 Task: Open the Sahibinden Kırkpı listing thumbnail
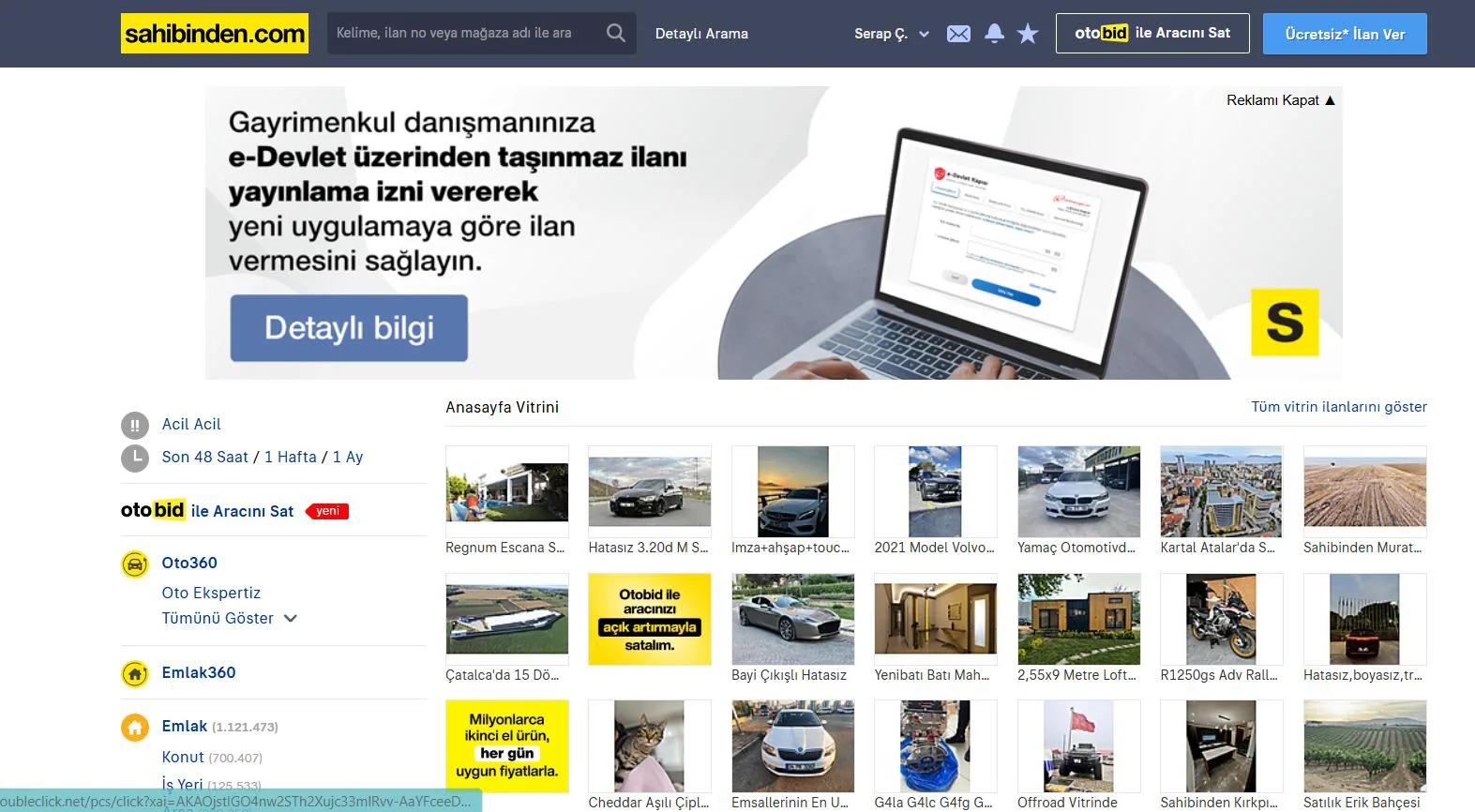coord(1222,746)
